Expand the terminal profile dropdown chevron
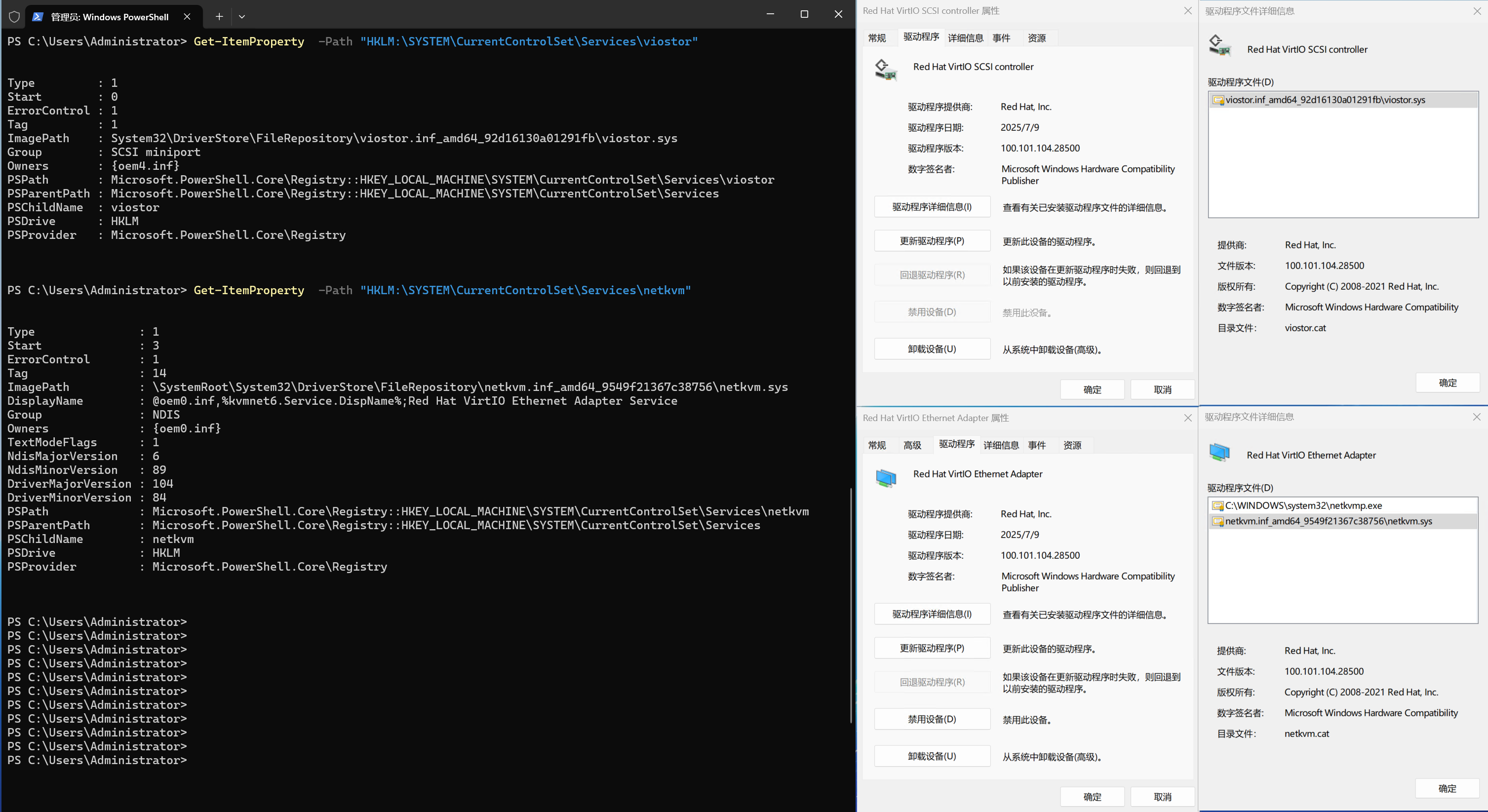This screenshot has width=1488, height=812. coord(242,17)
